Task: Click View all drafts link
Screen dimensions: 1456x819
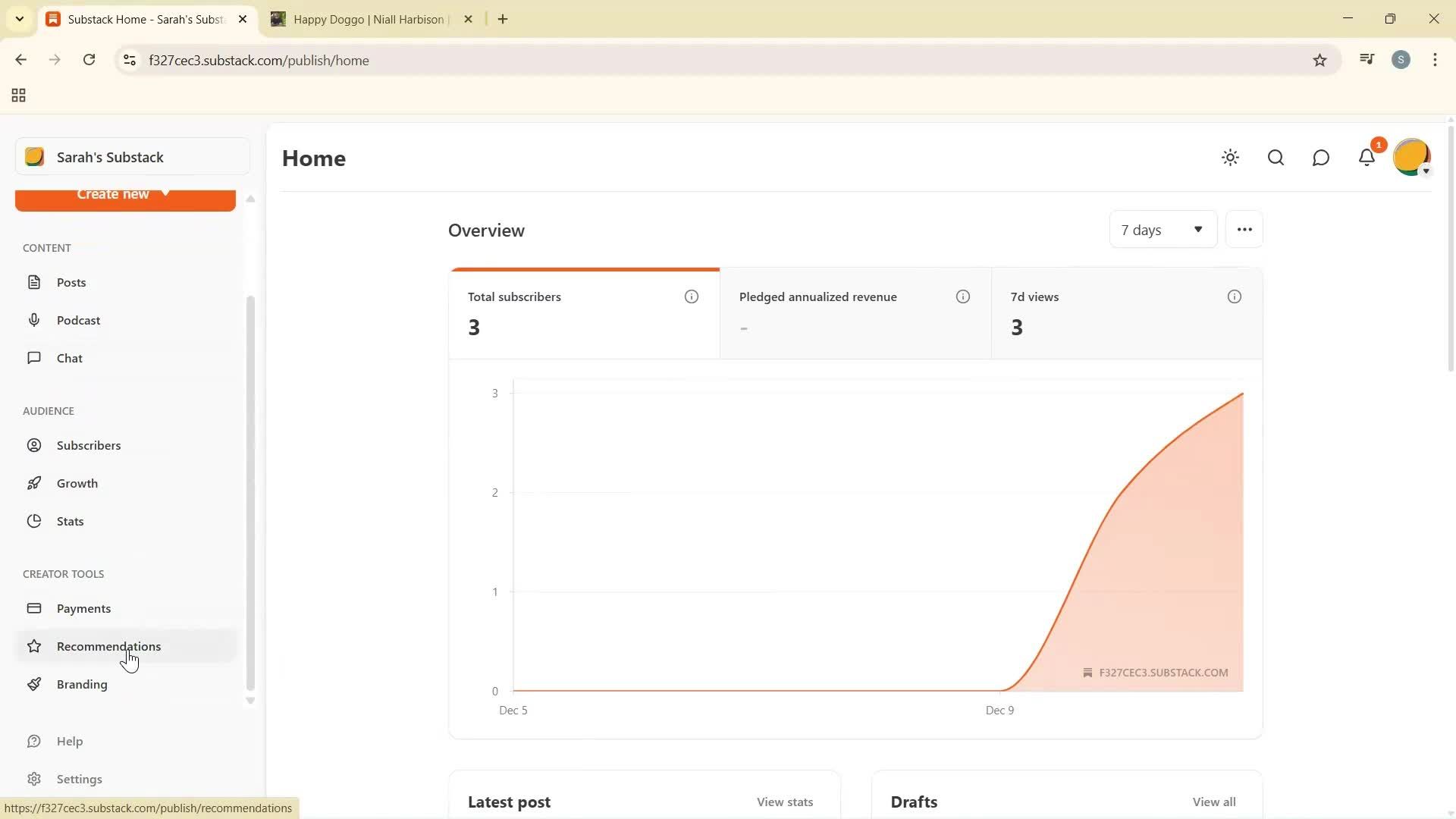Action: (1213, 802)
